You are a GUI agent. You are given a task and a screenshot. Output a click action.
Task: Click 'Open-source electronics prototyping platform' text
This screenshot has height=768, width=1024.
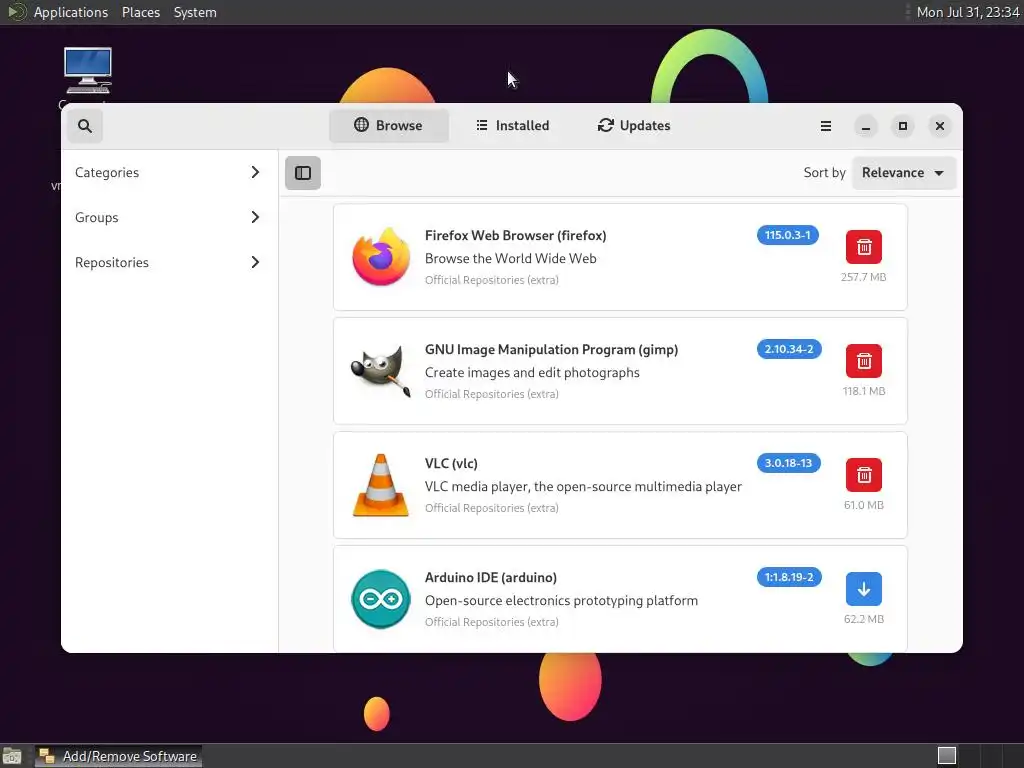561,601
